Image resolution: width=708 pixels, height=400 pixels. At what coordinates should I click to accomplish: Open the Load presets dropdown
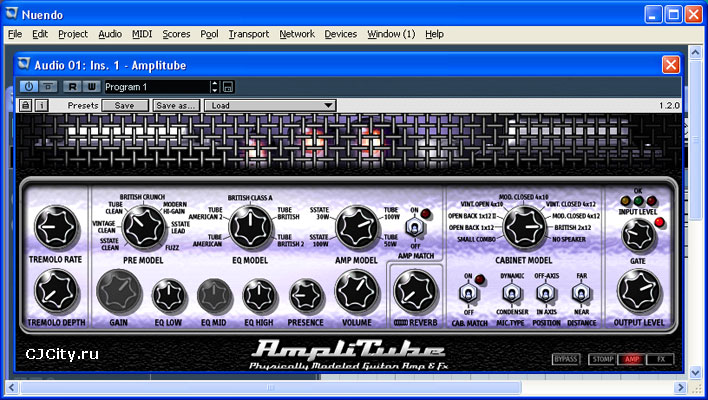pyautogui.click(x=270, y=106)
